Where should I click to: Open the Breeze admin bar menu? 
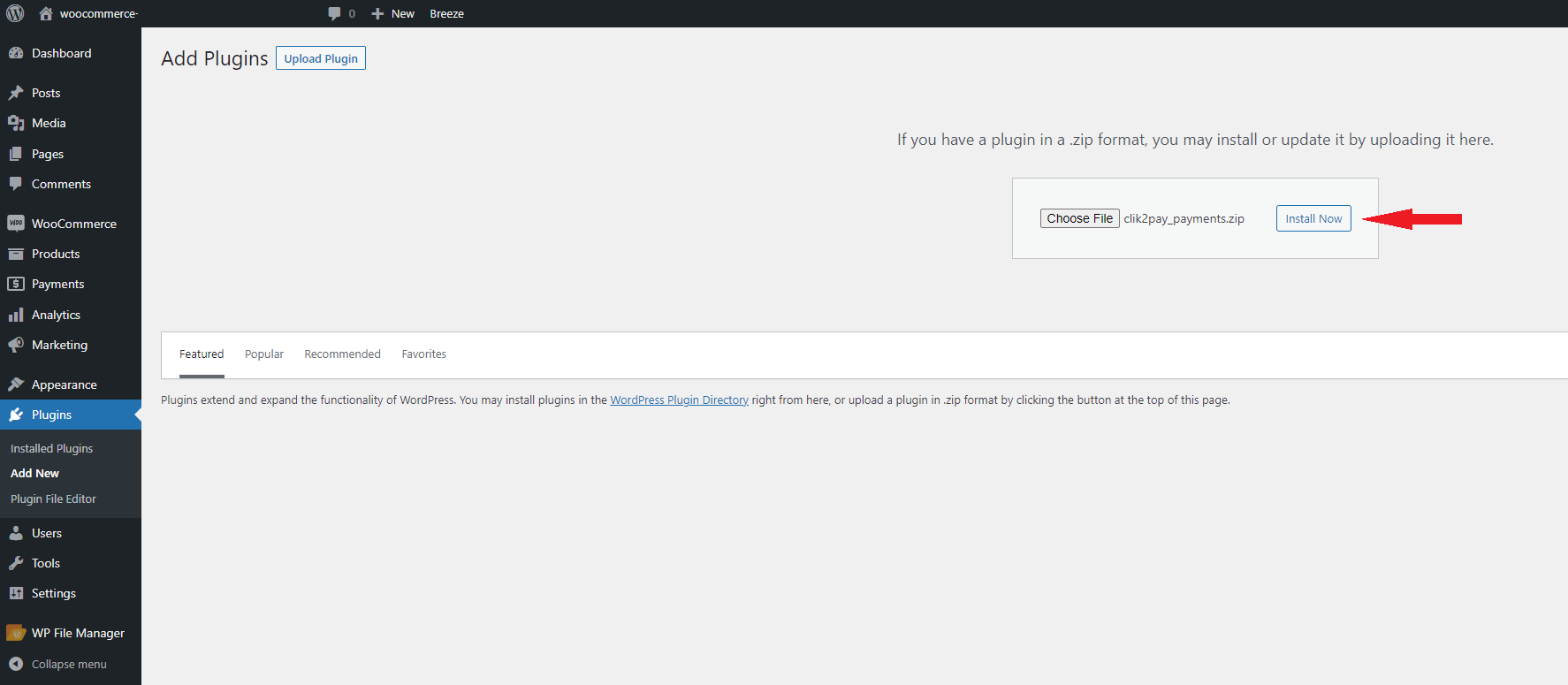[x=447, y=13]
